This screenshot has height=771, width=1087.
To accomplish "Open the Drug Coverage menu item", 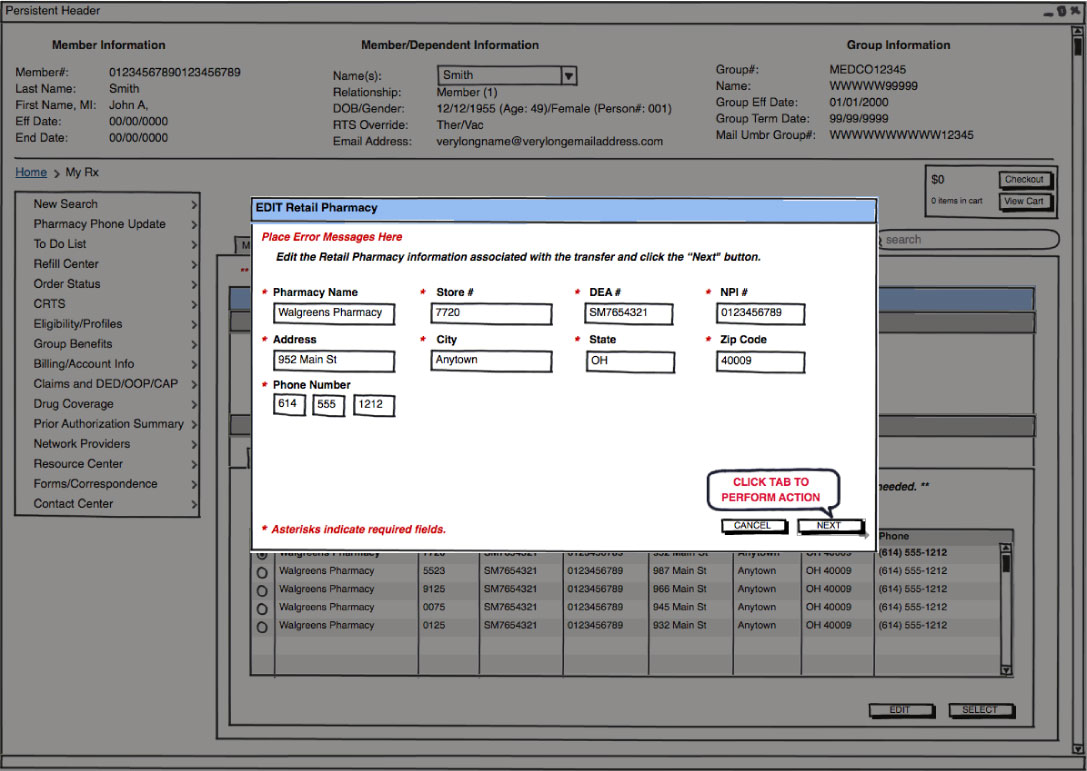I will click(x=73, y=404).
